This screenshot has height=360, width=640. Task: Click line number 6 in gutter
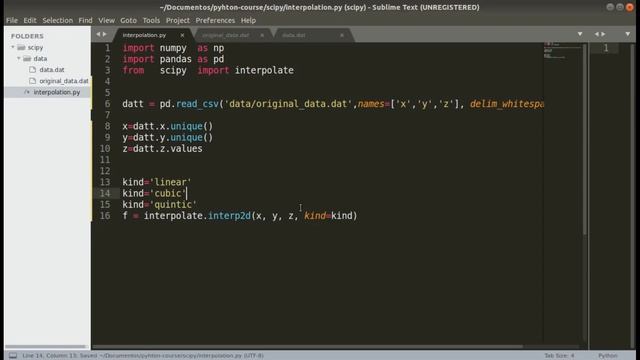(107, 104)
